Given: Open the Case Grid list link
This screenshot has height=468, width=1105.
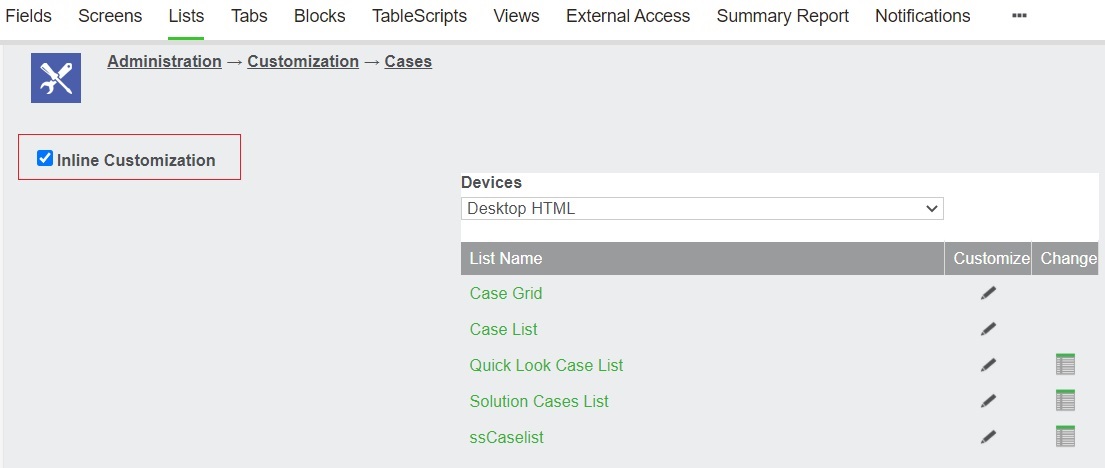Looking at the screenshot, I should [x=506, y=293].
